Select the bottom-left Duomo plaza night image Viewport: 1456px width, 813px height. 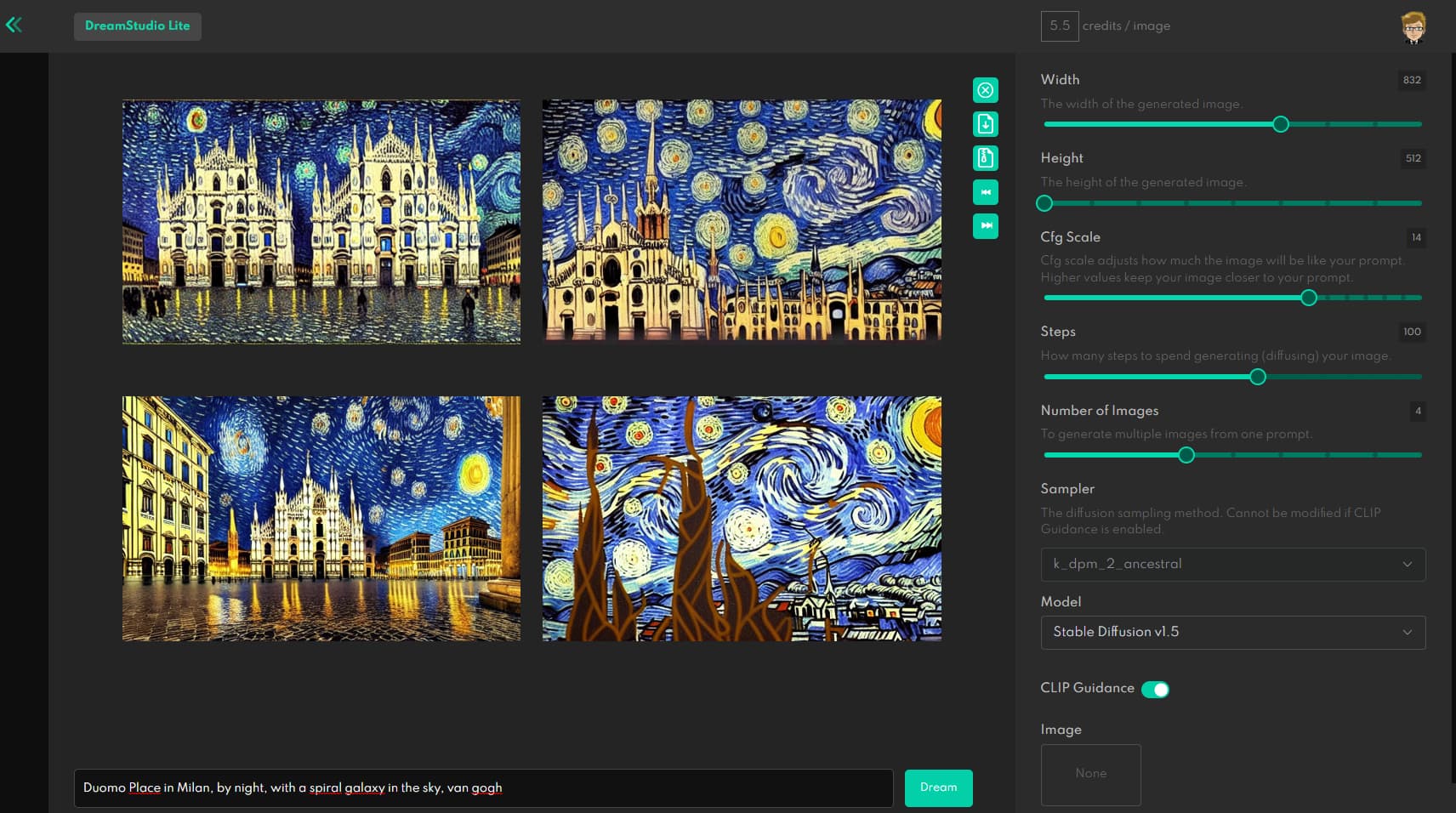point(321,519)
